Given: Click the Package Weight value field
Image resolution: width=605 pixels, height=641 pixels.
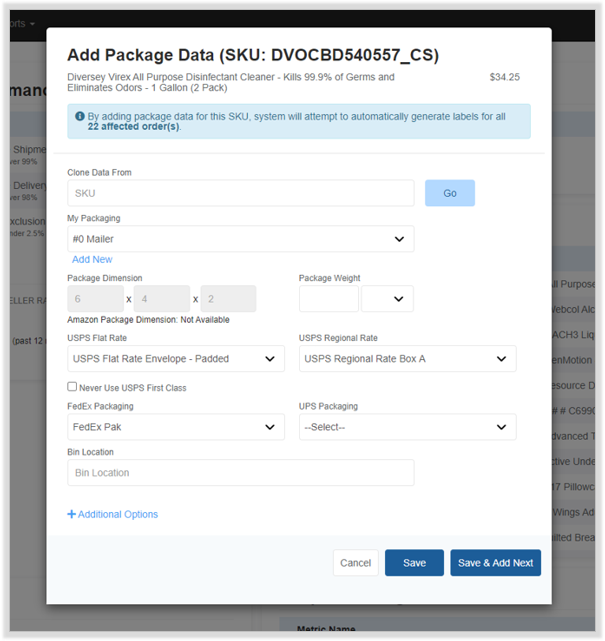Looking at the screenshot, I should pos(329,299).
